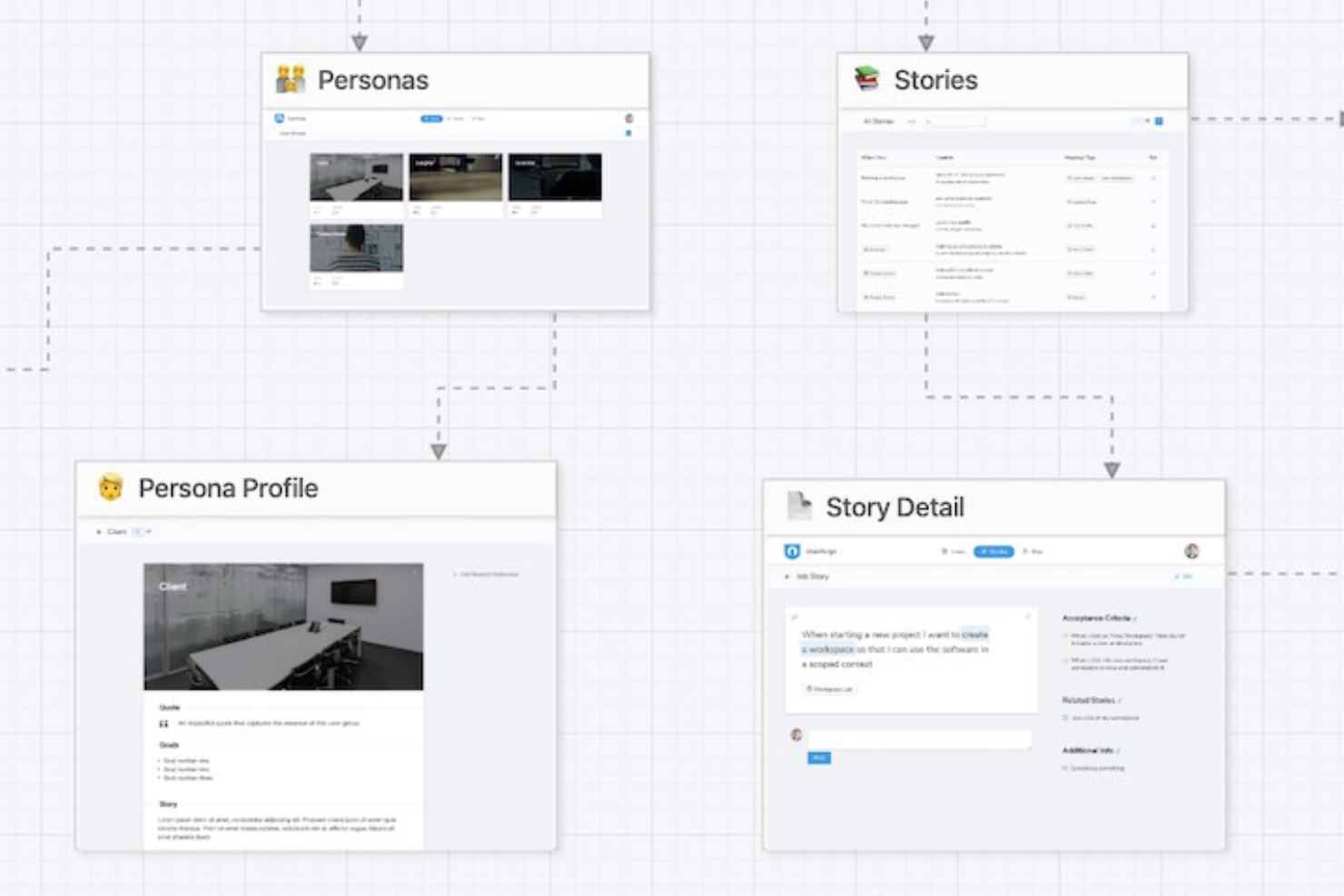Click the Persona Profile face emoji icon
Viewport: 1344px width, 896px height.
coord(111,487)
